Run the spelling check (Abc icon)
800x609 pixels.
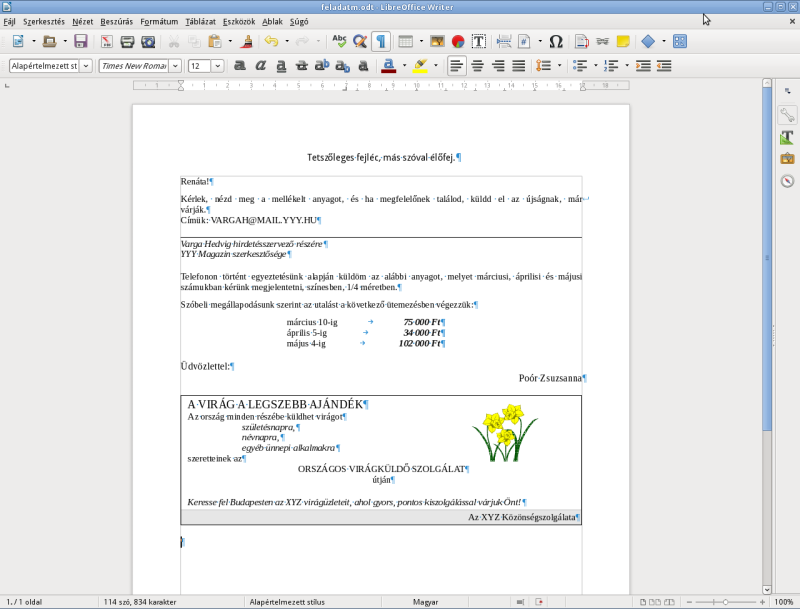(339, 41)
